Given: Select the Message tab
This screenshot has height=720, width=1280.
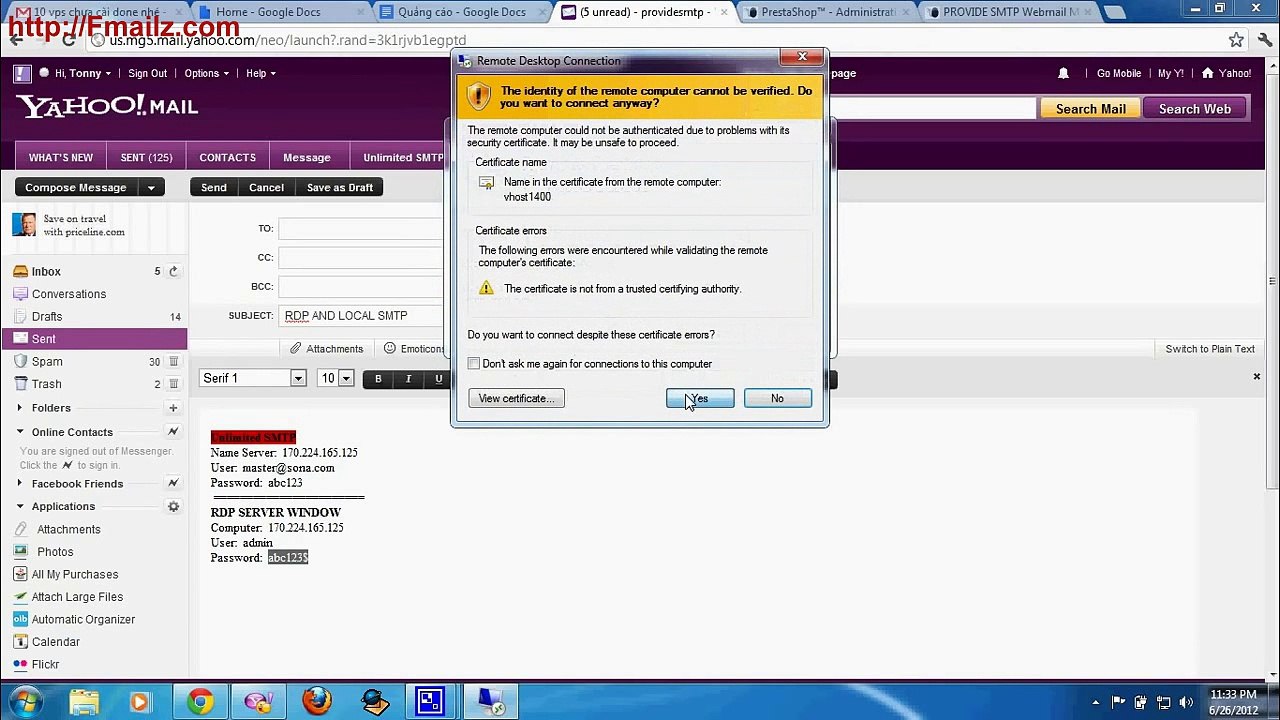Looking at the screenshot, I should click(307, 158).
